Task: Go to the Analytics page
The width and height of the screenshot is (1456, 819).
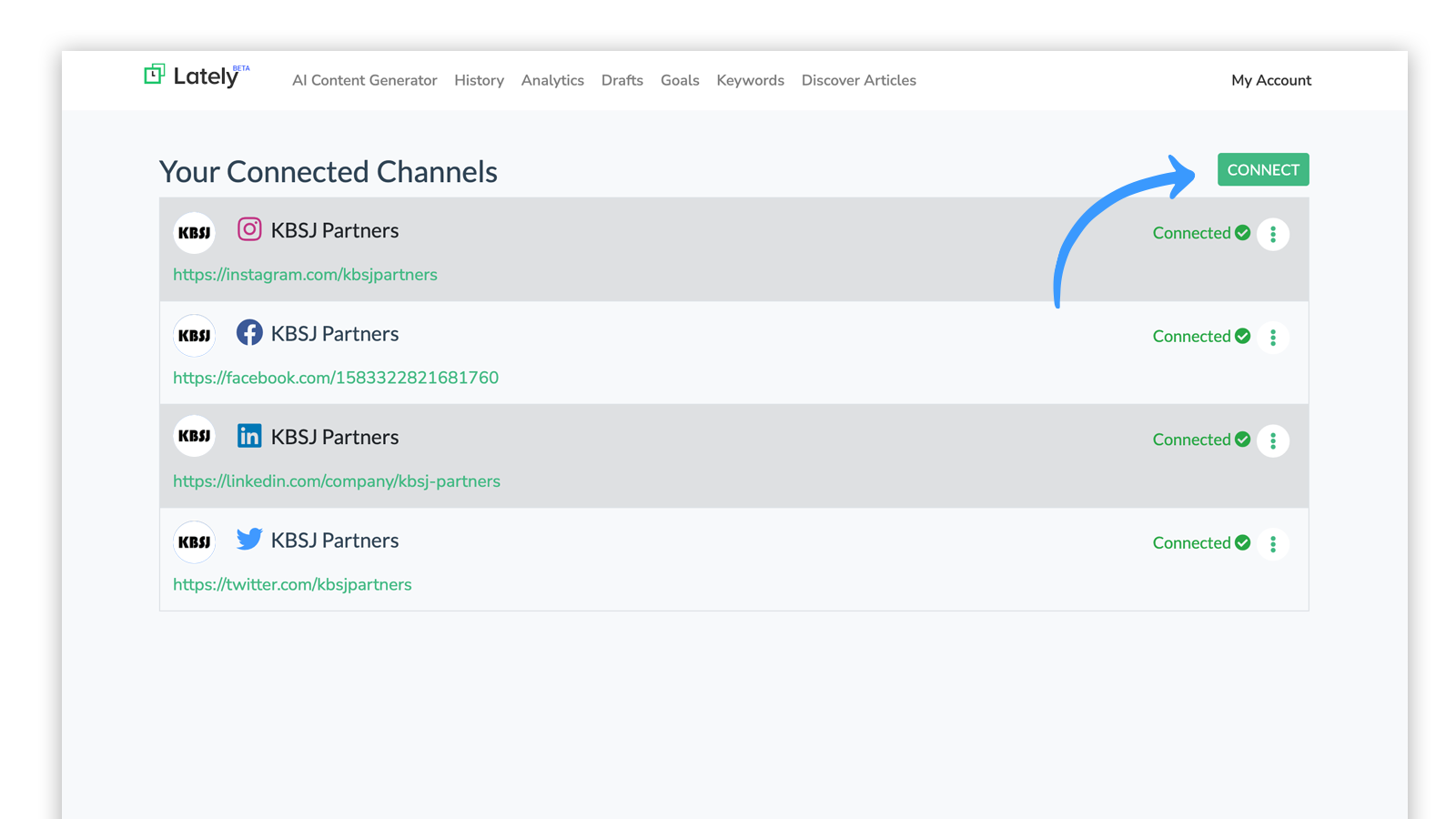Action: tap(552, 80)
